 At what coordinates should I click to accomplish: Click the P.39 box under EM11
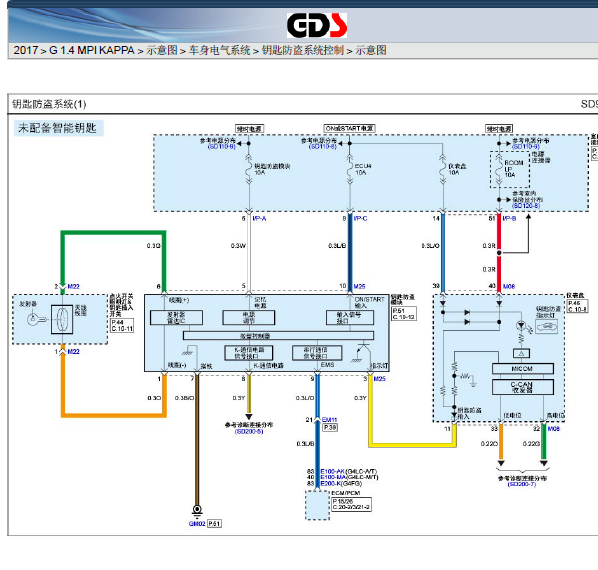point(330,427)
